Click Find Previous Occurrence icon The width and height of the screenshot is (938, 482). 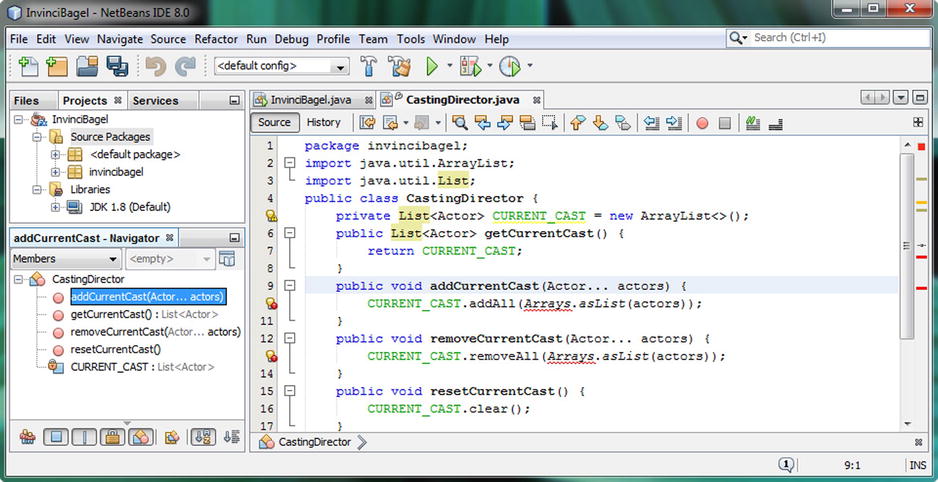(482, 123)
